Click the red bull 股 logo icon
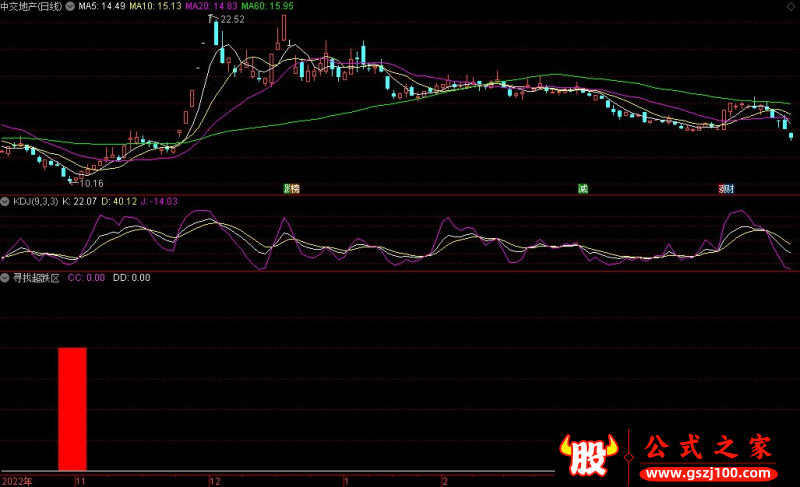 (x=588, y=455)
